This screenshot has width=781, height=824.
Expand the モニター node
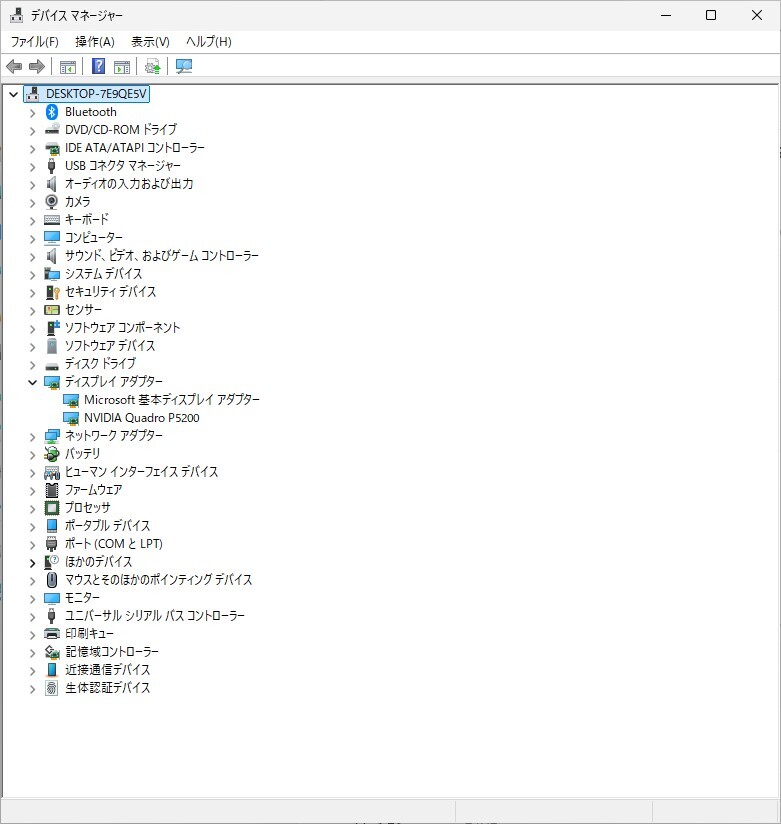coord(33,599)
